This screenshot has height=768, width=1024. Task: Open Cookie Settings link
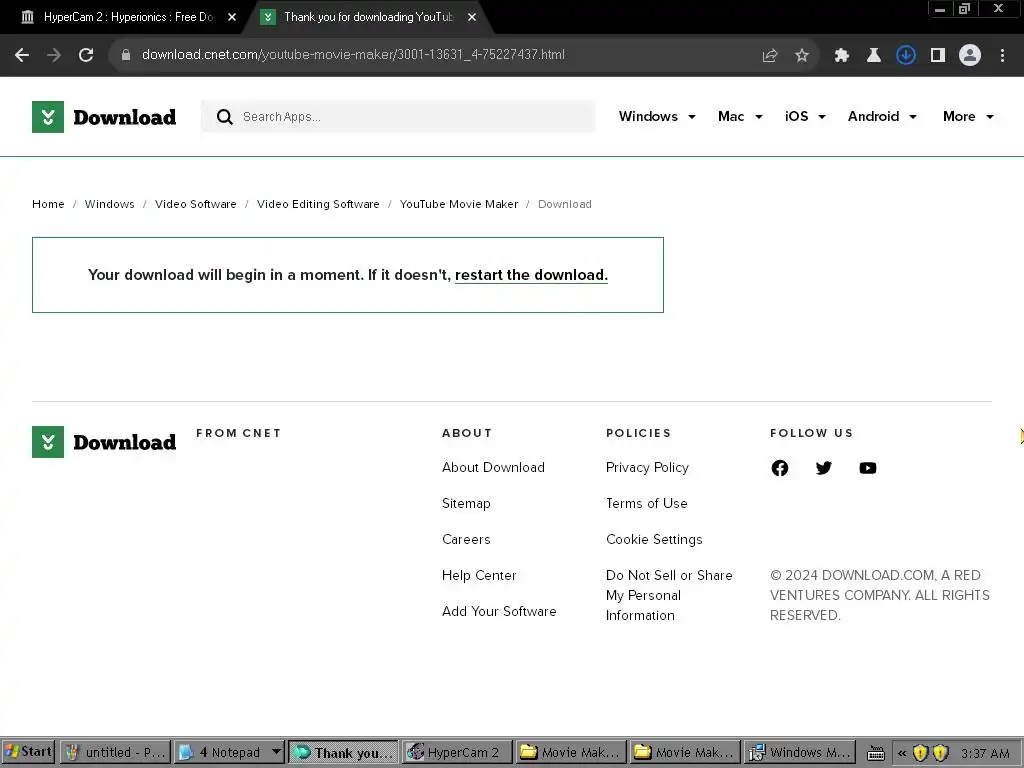click(x=654, y=539)
